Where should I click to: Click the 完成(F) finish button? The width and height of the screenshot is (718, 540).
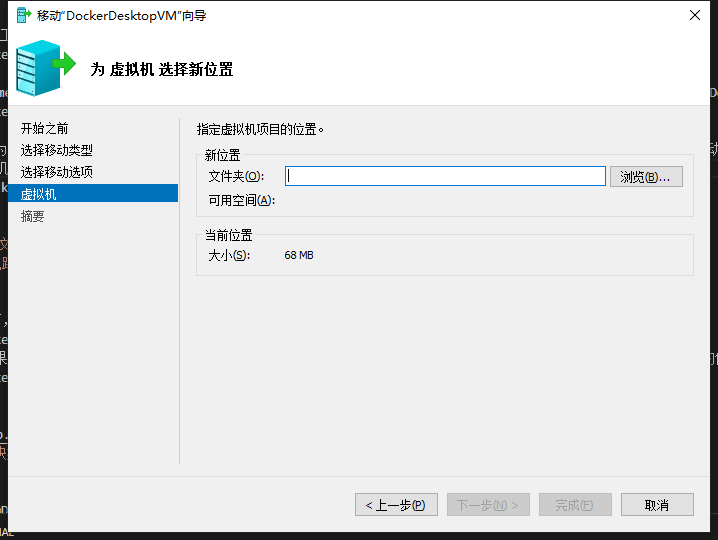click(575, 505)
